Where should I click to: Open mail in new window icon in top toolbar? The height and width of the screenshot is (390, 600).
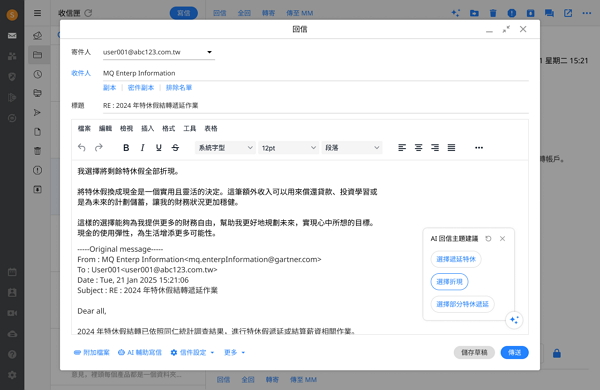pos(568,13)
